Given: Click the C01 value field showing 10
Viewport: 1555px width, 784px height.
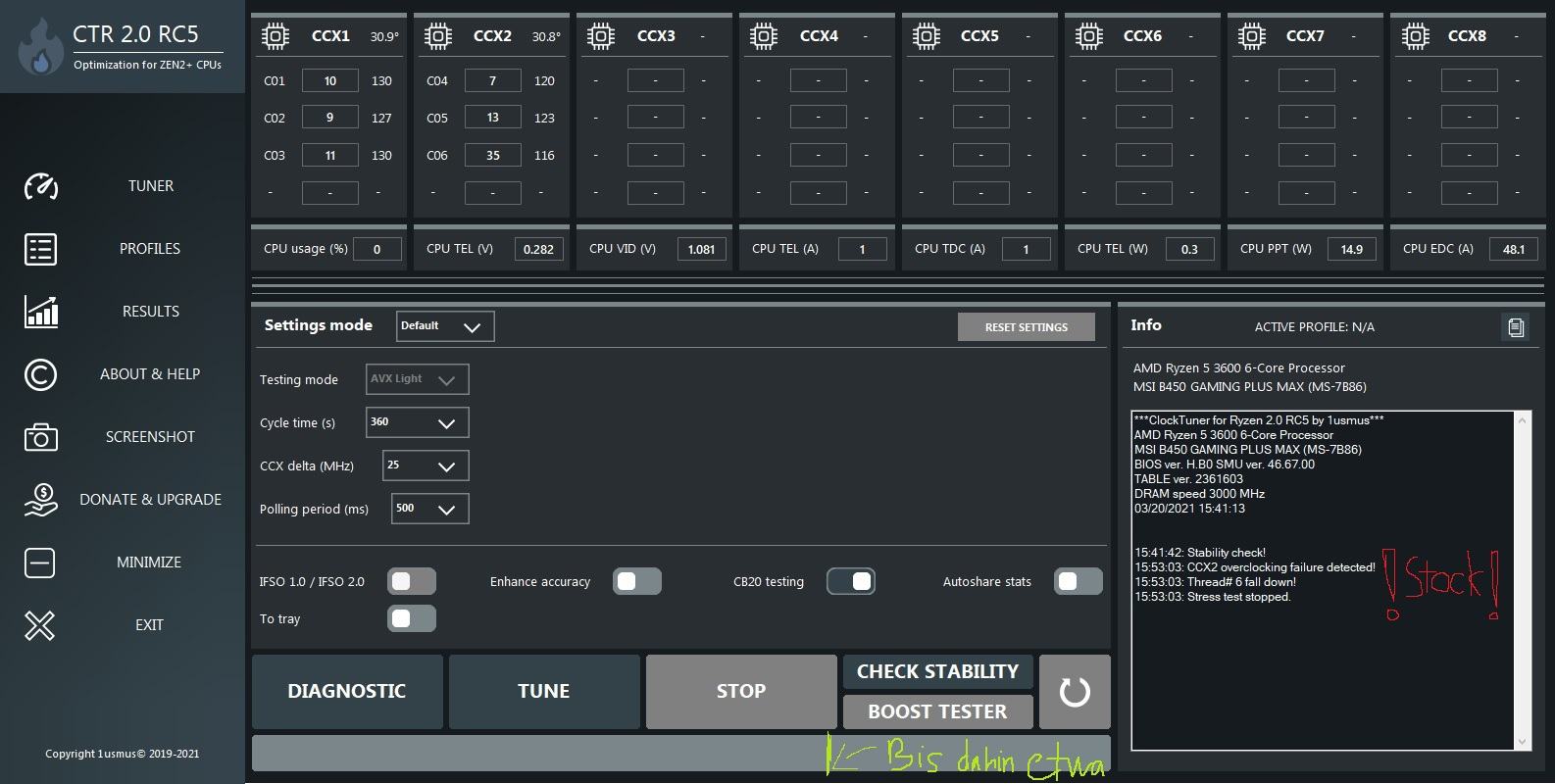Looking at the screenshot, I should (x=329, y=81).
